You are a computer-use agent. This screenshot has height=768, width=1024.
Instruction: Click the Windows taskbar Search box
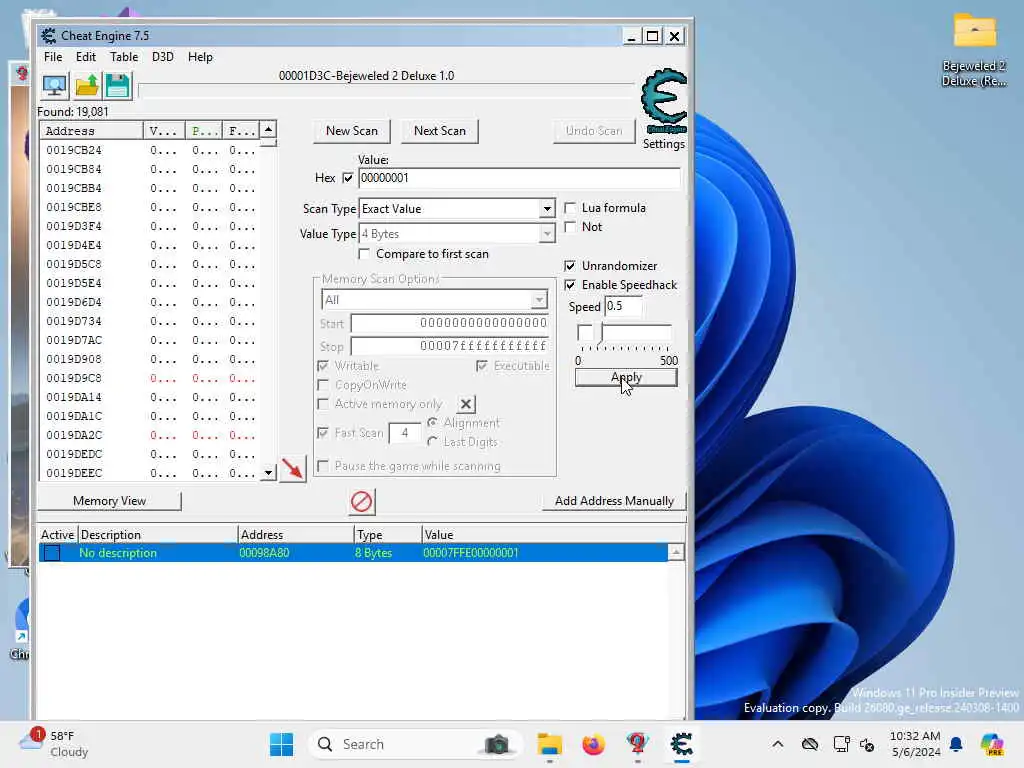click(x=415, y=744)
